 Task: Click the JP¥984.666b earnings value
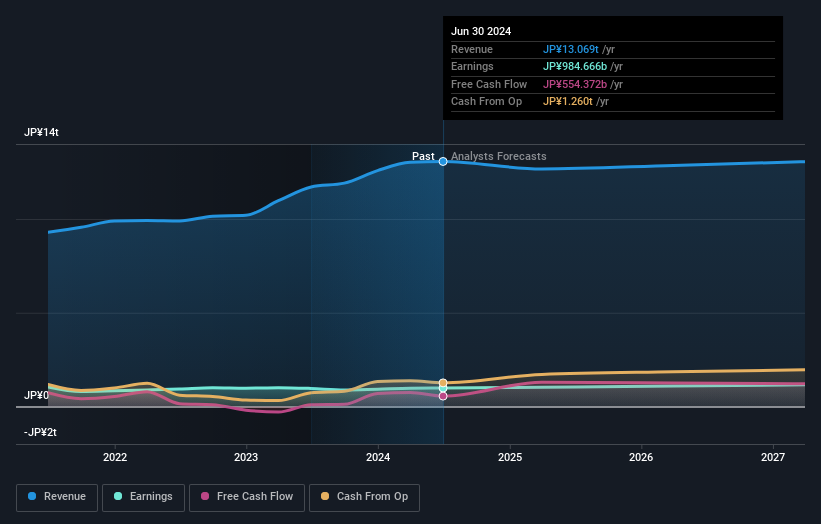(x=575, y=66)
